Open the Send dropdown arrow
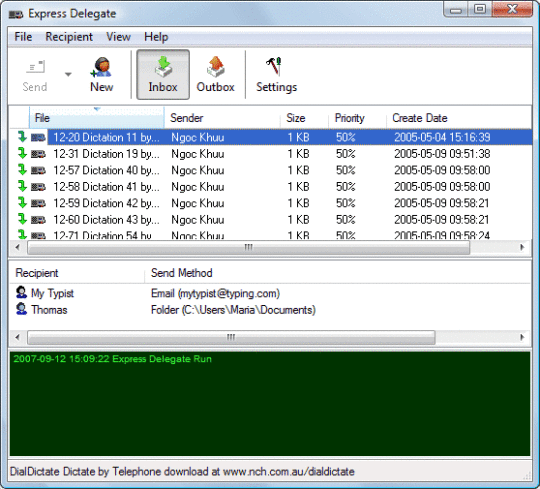 tap(68, 74)
